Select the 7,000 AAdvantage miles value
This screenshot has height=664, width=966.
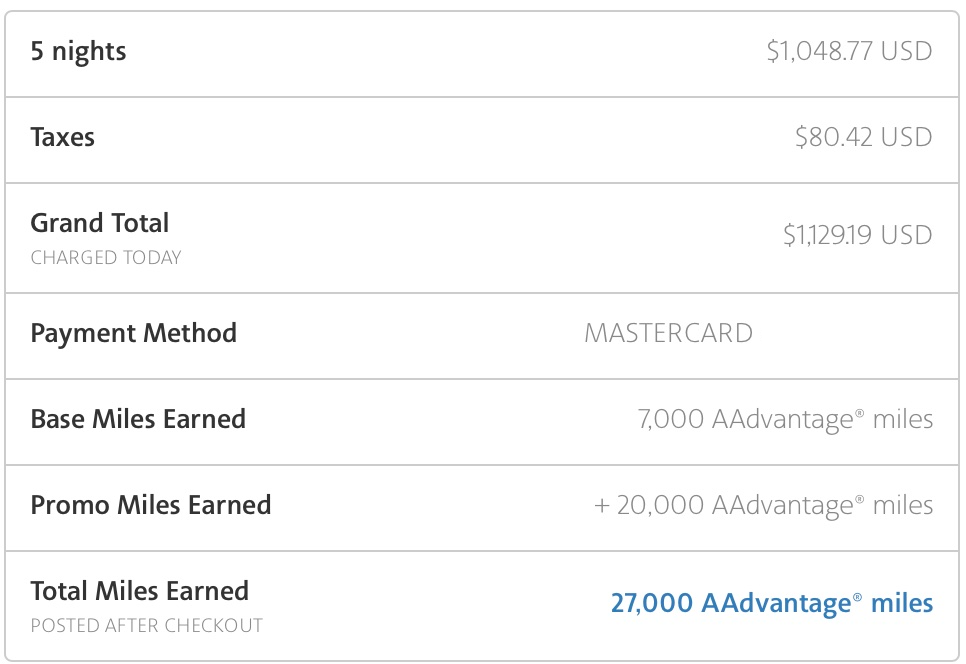tap(785, 419)
